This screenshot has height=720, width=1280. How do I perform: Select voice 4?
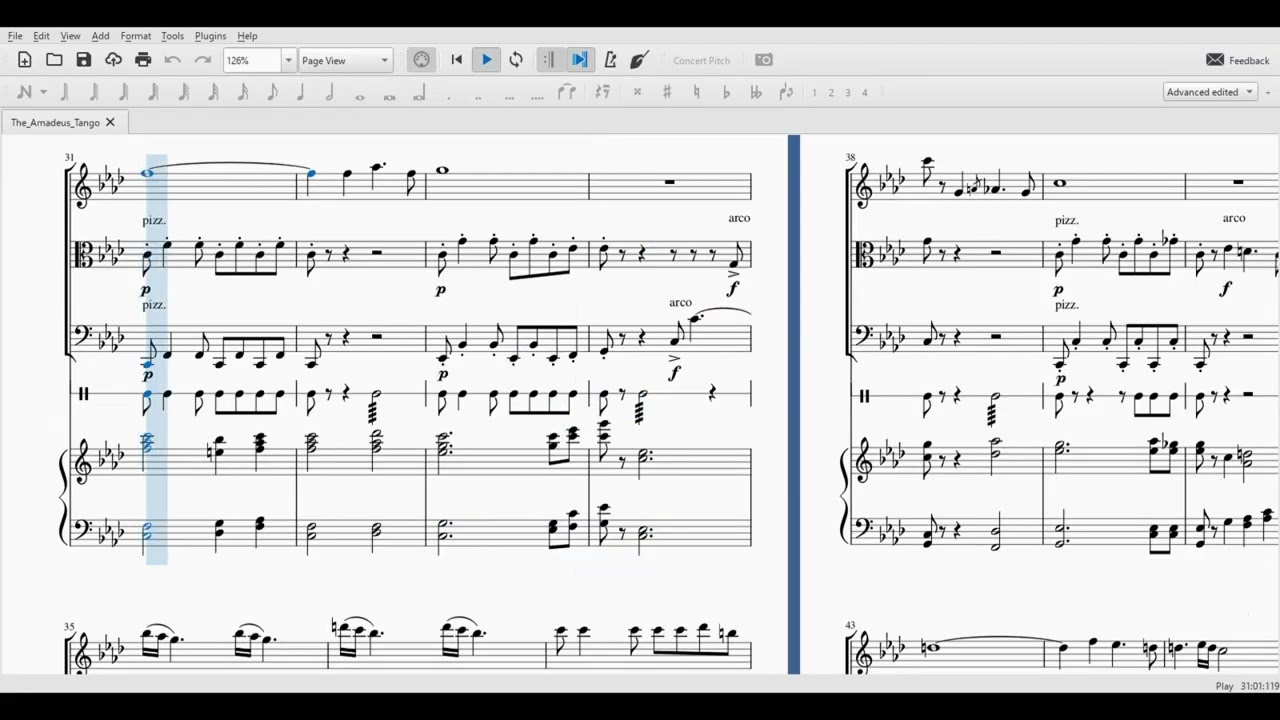point(865,92)
